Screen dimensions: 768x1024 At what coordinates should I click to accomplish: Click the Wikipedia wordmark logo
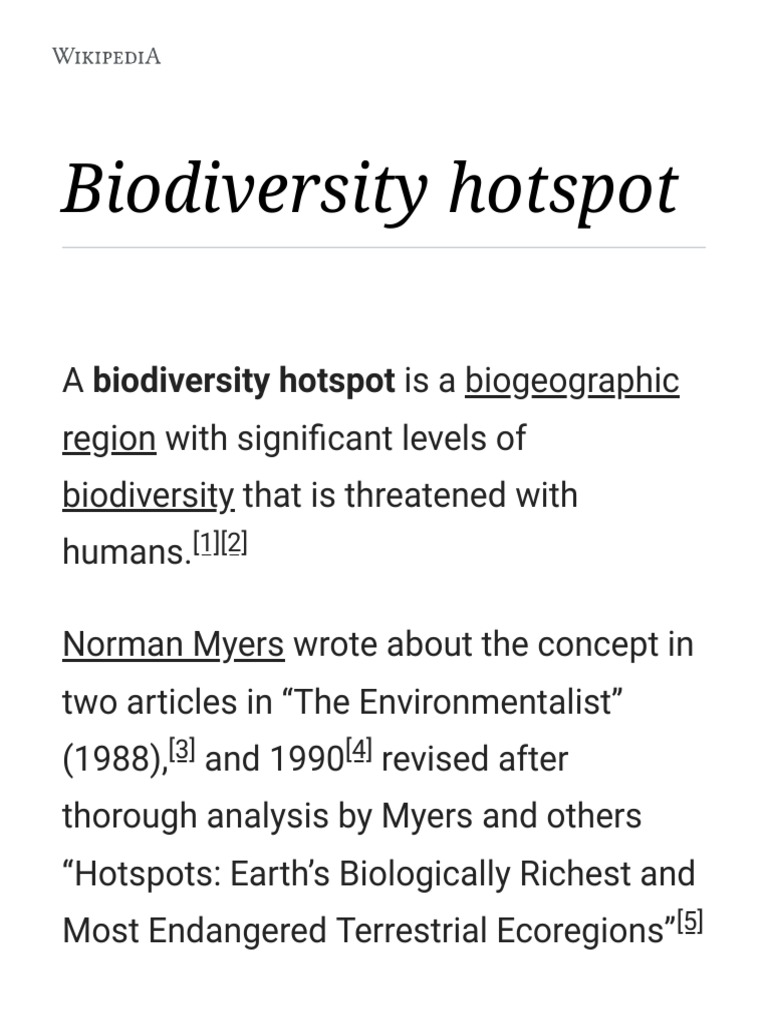(x=106, y=56)
